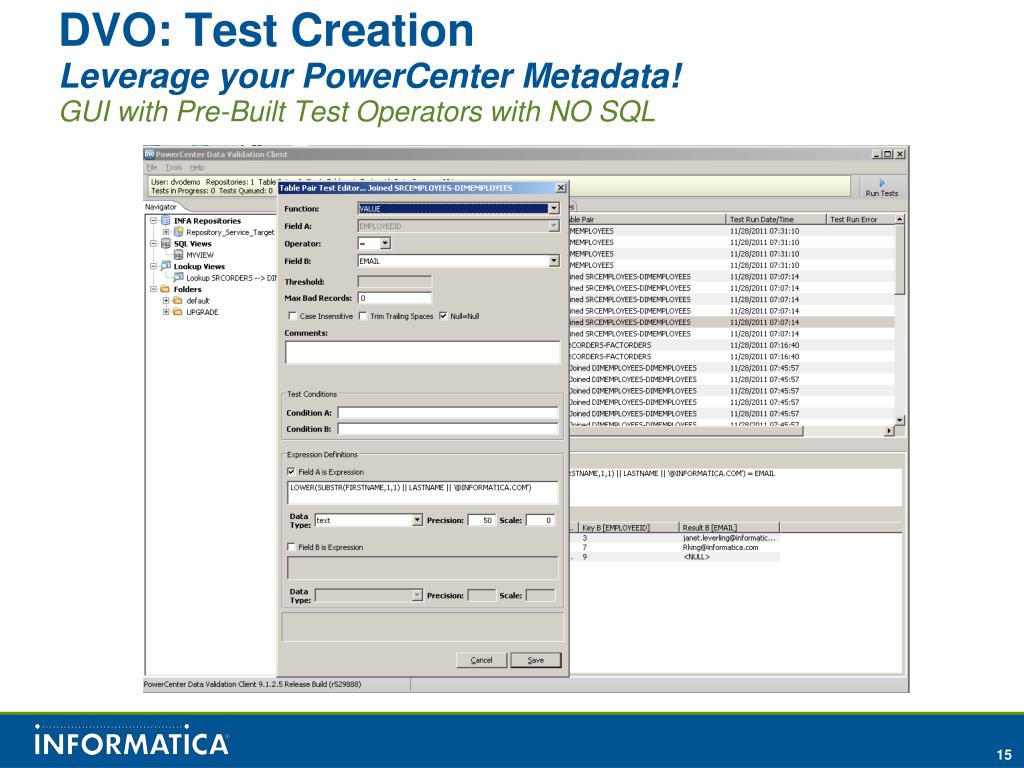This screenshot has height=768, width=1024.
Task: Click the Scale field showing 0
Action: tap(540, 520)
